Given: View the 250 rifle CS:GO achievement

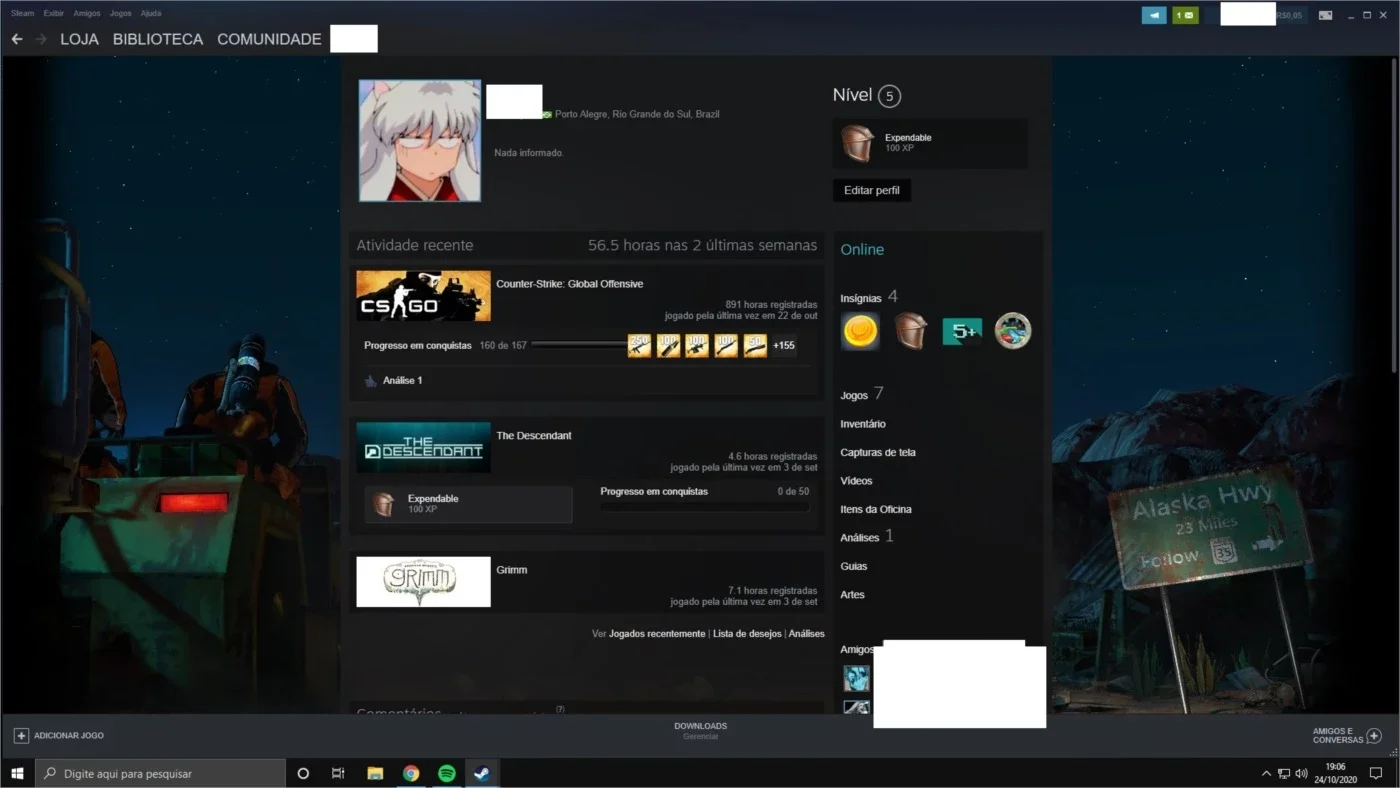Looking at the screenshot, I should (x=639, y=345).
